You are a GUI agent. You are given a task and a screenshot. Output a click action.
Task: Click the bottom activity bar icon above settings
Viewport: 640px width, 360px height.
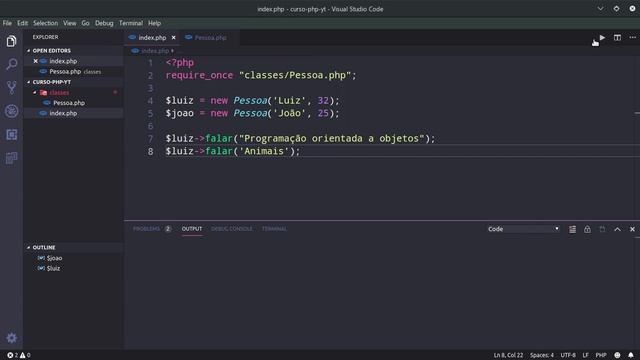point(11,158)
